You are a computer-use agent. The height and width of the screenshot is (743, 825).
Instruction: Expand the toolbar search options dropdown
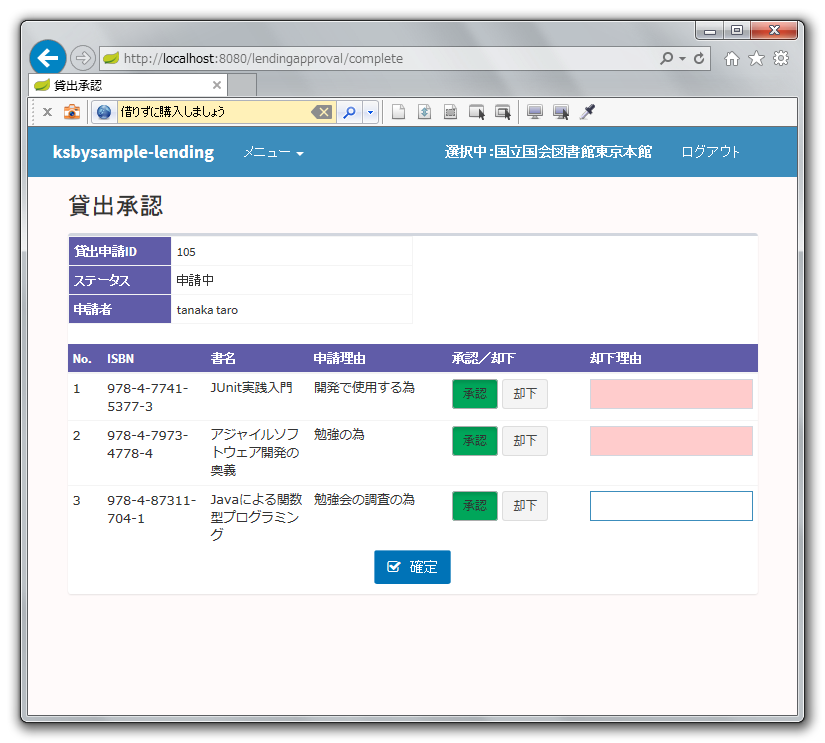(370, 112)
